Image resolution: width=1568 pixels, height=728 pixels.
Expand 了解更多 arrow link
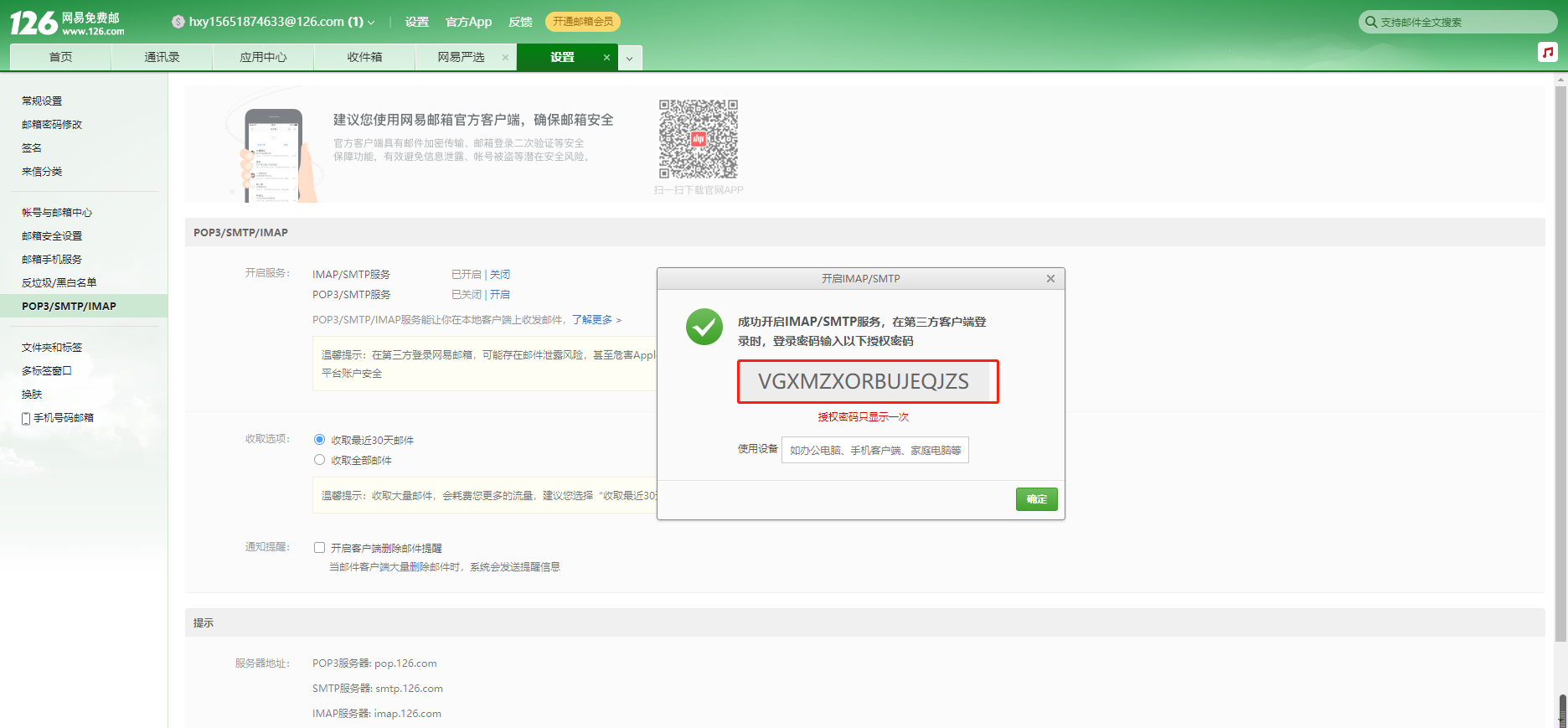(x=618, y=320)
